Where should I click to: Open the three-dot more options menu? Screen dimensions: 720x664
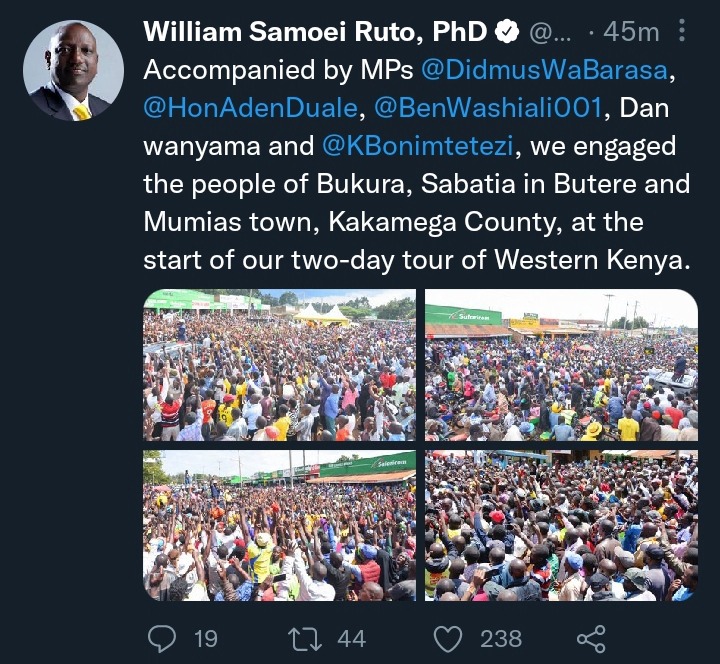coord(682,31)
